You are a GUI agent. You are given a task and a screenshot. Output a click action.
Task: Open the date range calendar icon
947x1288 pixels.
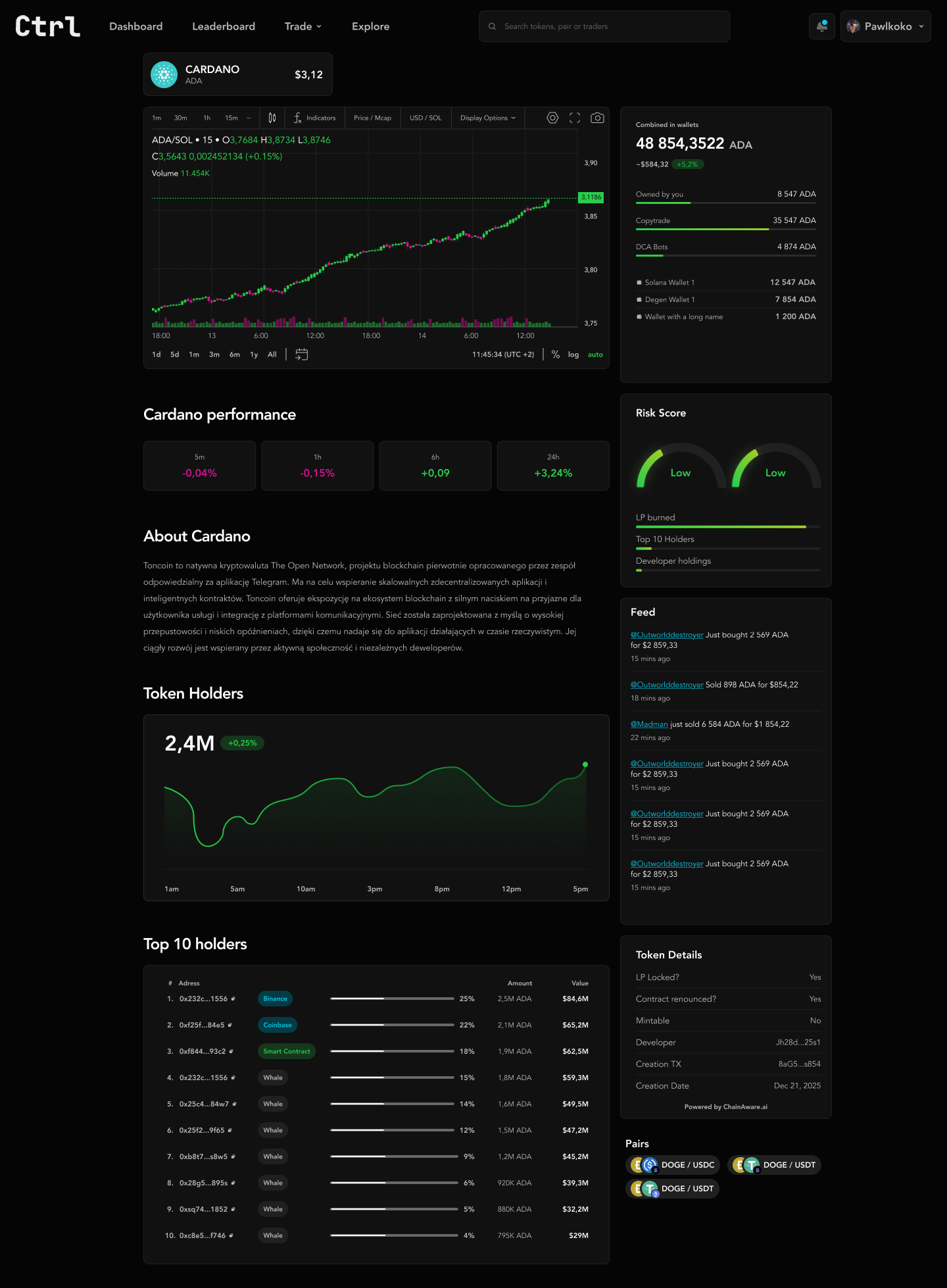click(x=302, y=355)
